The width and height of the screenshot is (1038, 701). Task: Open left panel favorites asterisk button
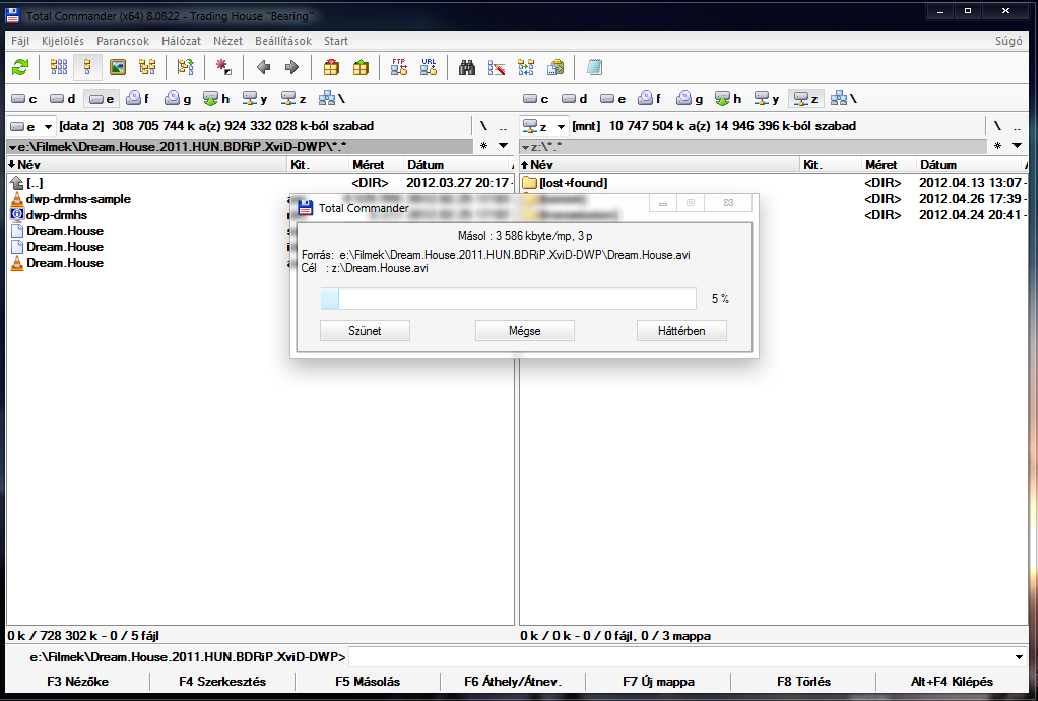click(x=484, y=146)
